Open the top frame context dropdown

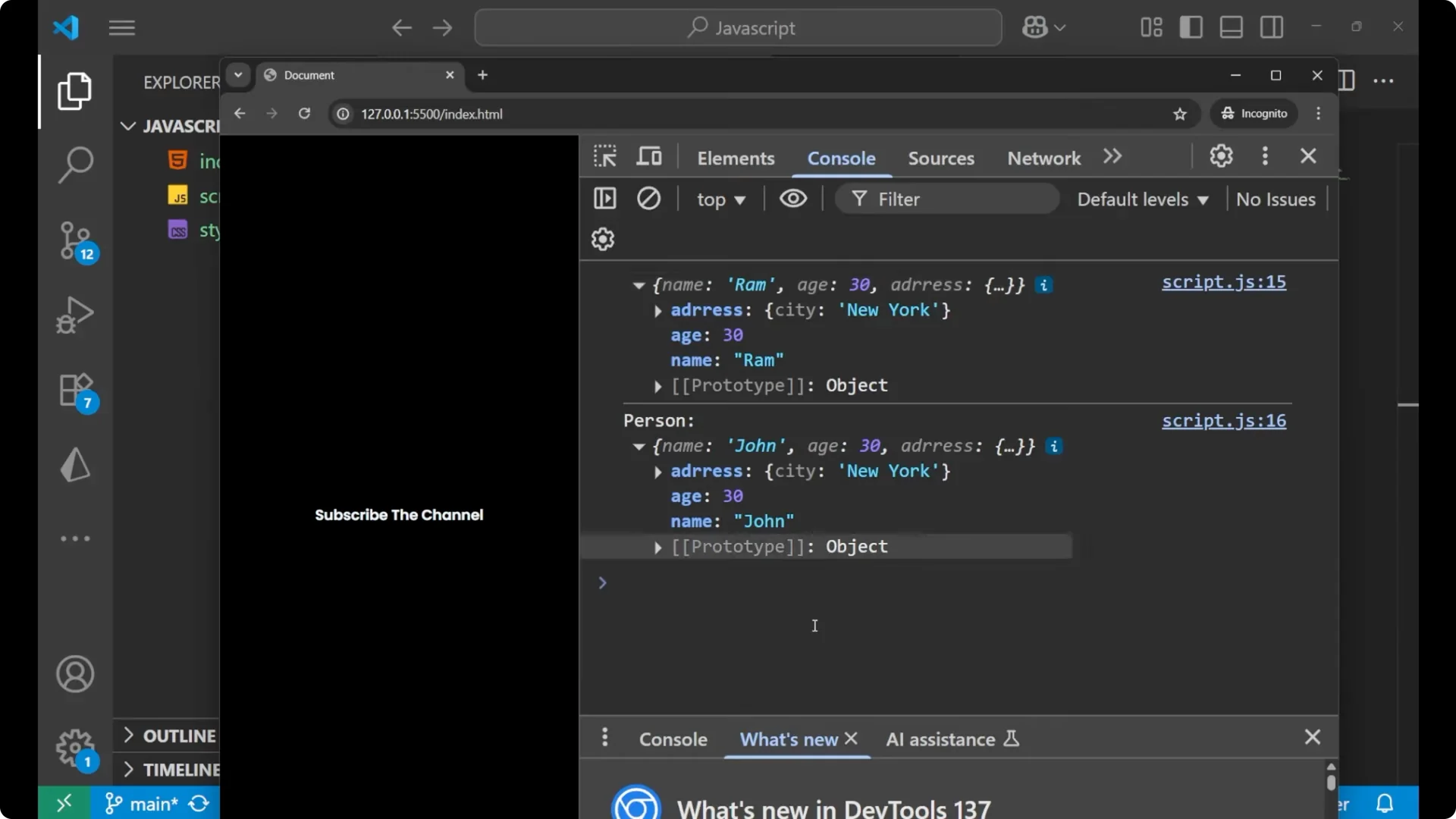[x=720, y=199]
